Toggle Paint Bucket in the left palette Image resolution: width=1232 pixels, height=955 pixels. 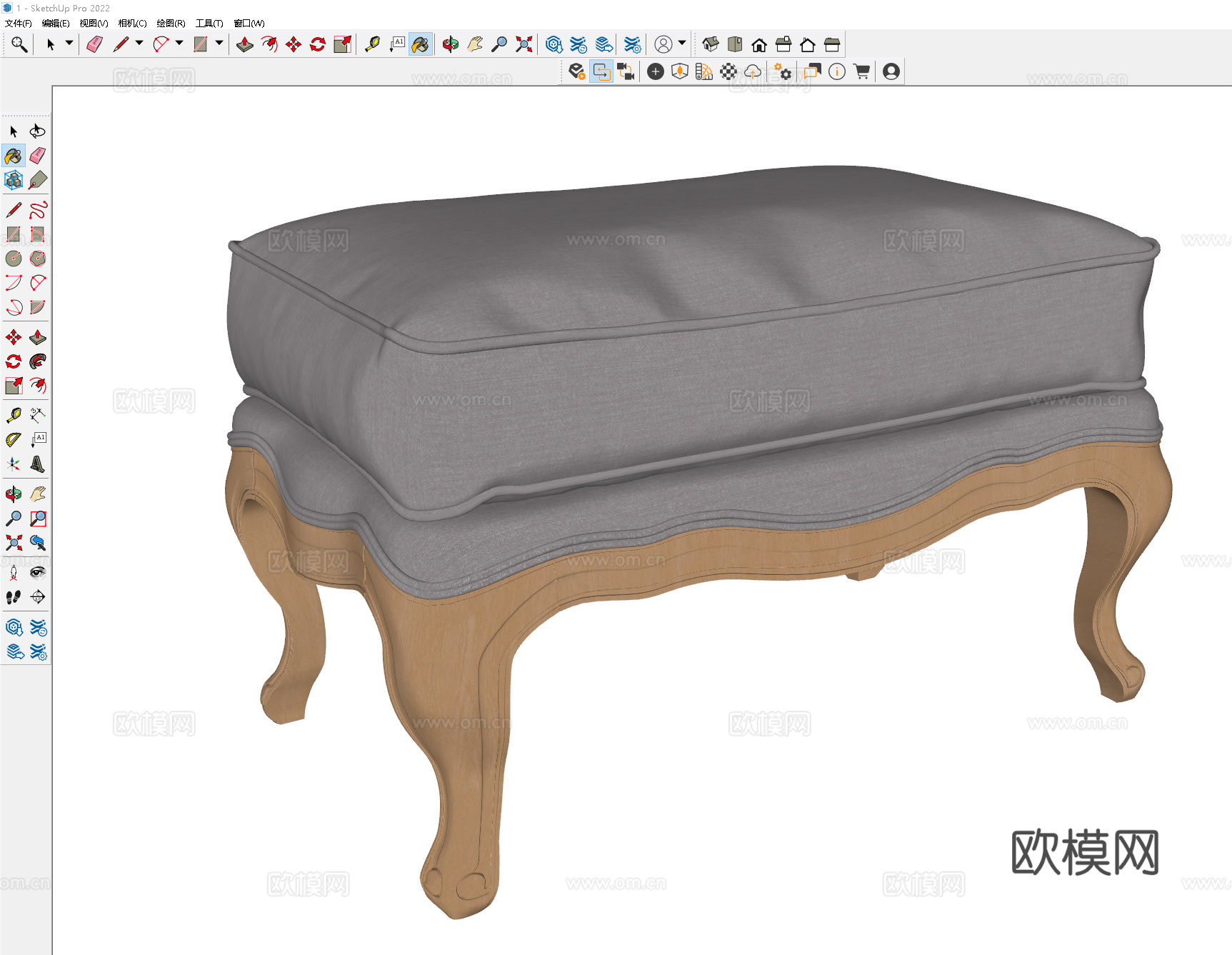click(14, 156)
